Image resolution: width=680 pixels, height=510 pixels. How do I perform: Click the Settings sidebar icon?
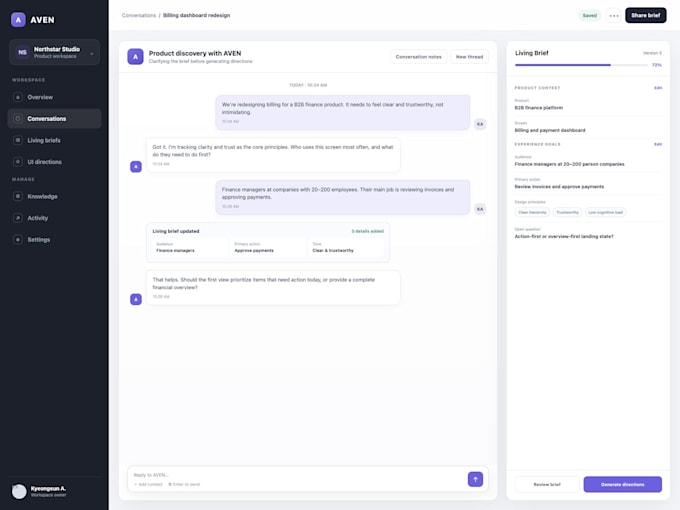click(18, 239)
